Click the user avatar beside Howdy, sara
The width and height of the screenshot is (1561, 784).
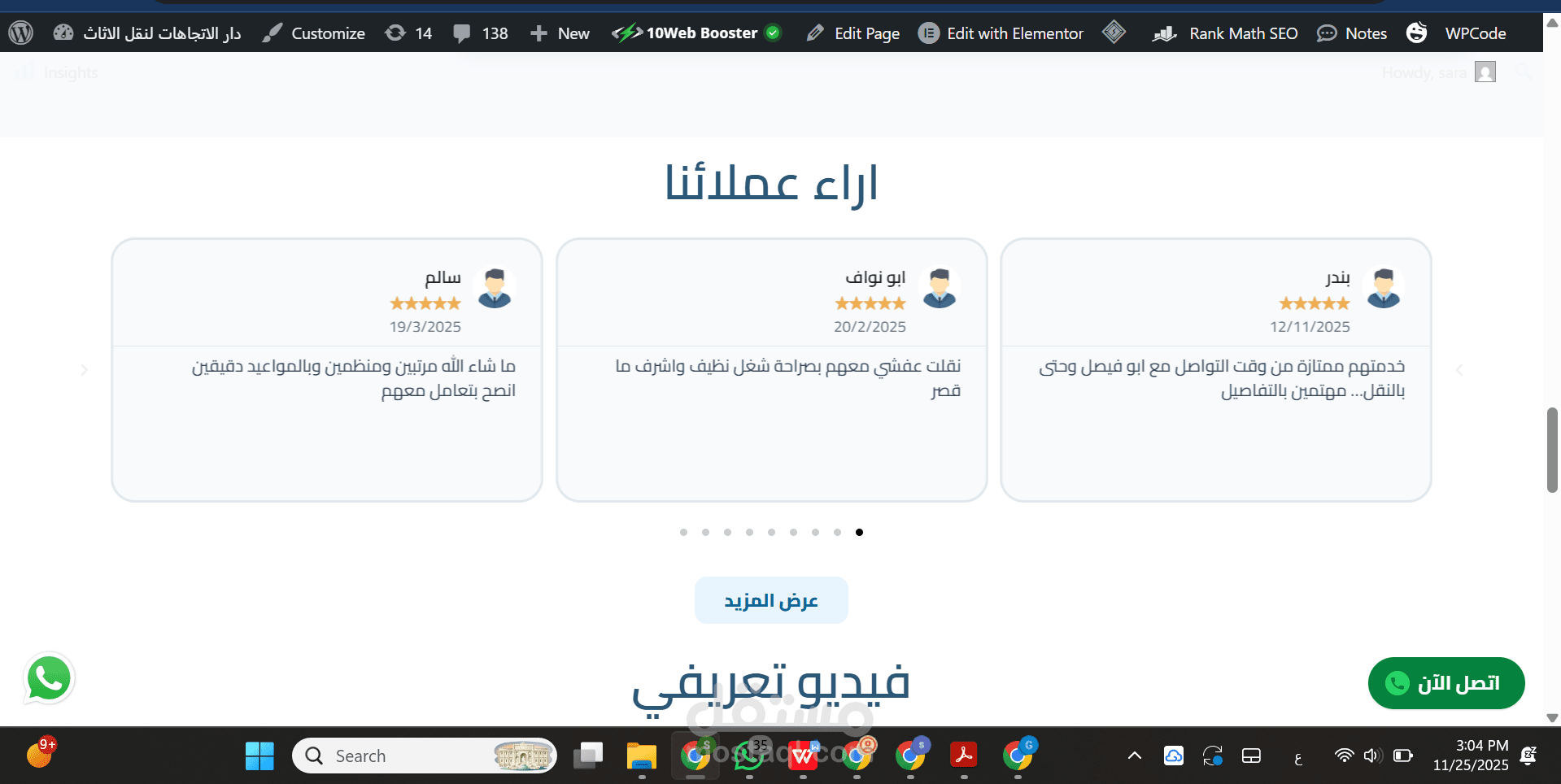(1485, 72)
